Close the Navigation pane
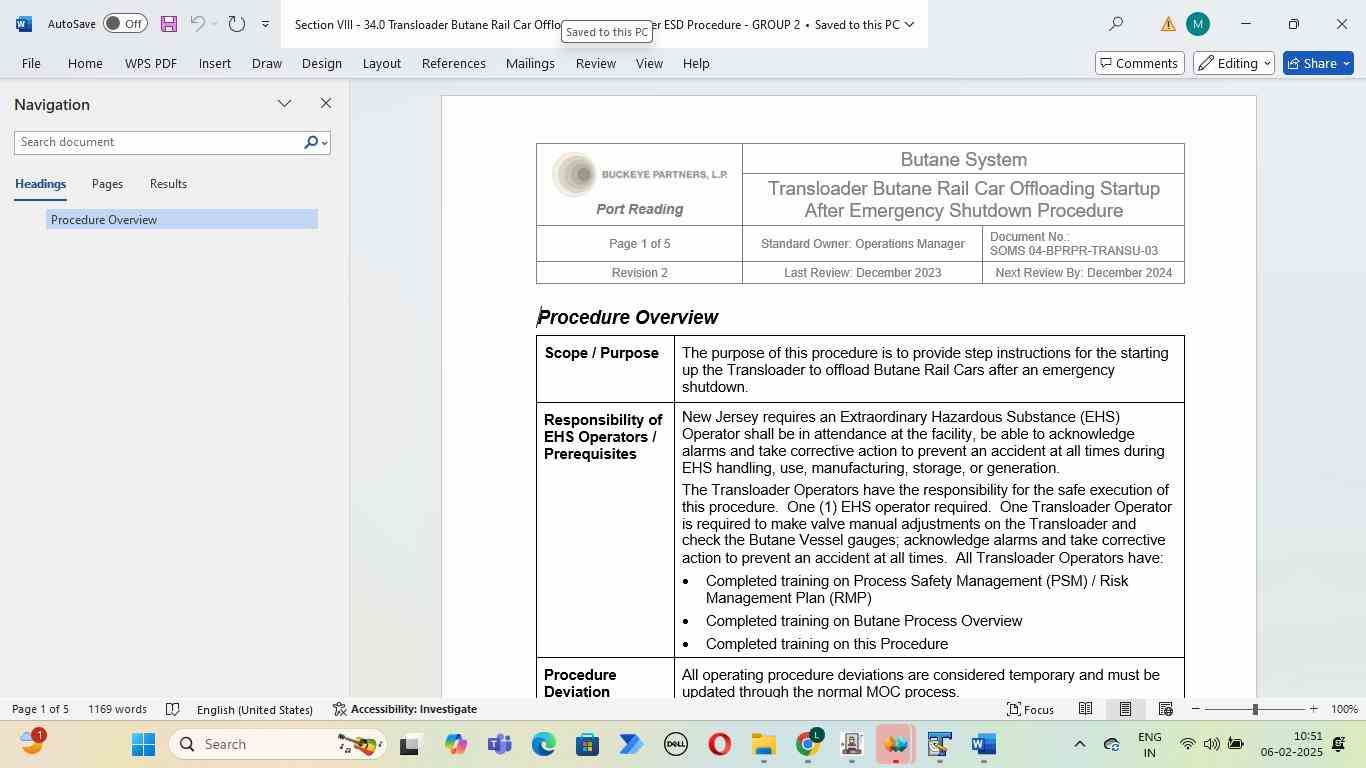Image resolution: width=1366 pixels, height=768 pixels. (325, 104)
